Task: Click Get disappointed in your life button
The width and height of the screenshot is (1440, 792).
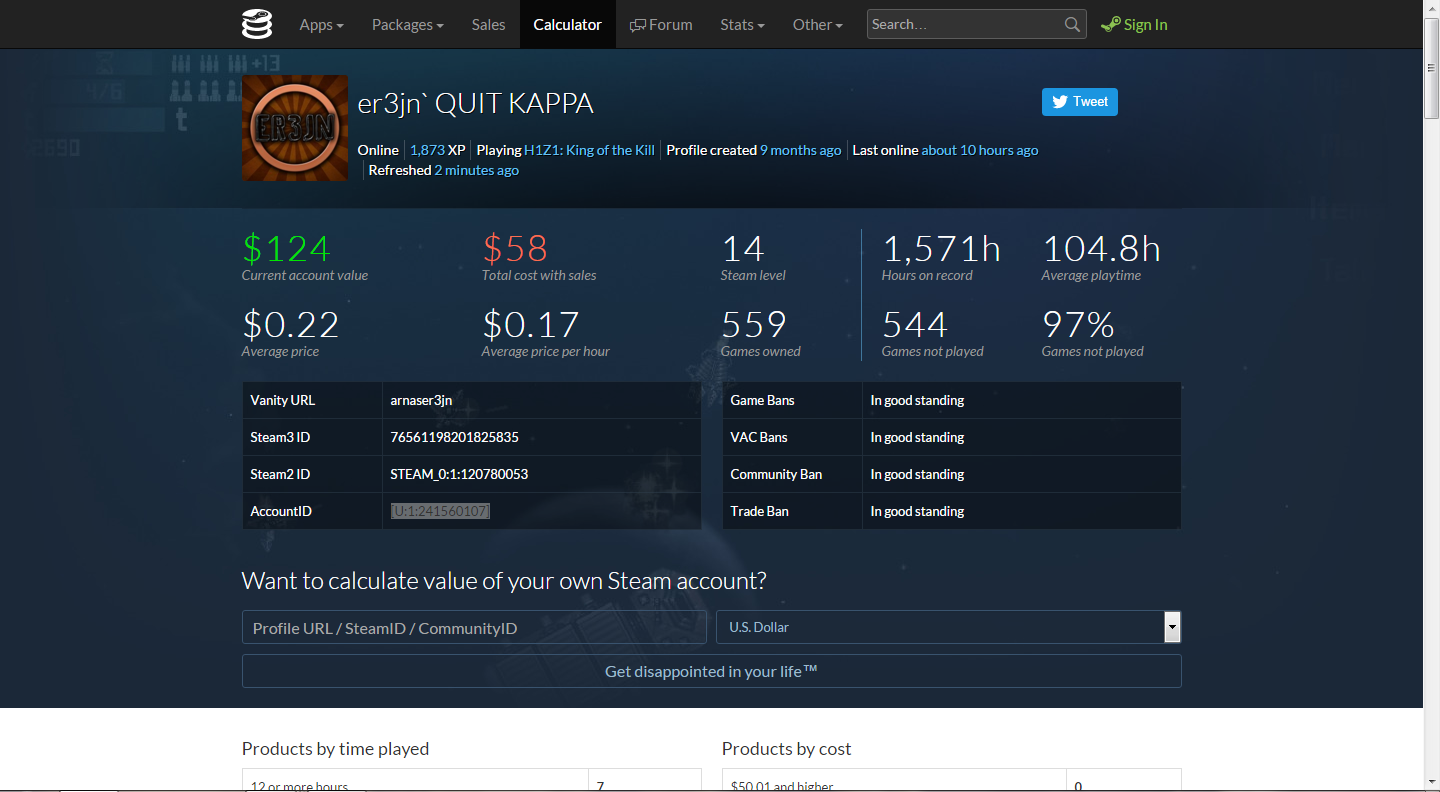Action: click(x=712, y=671)
